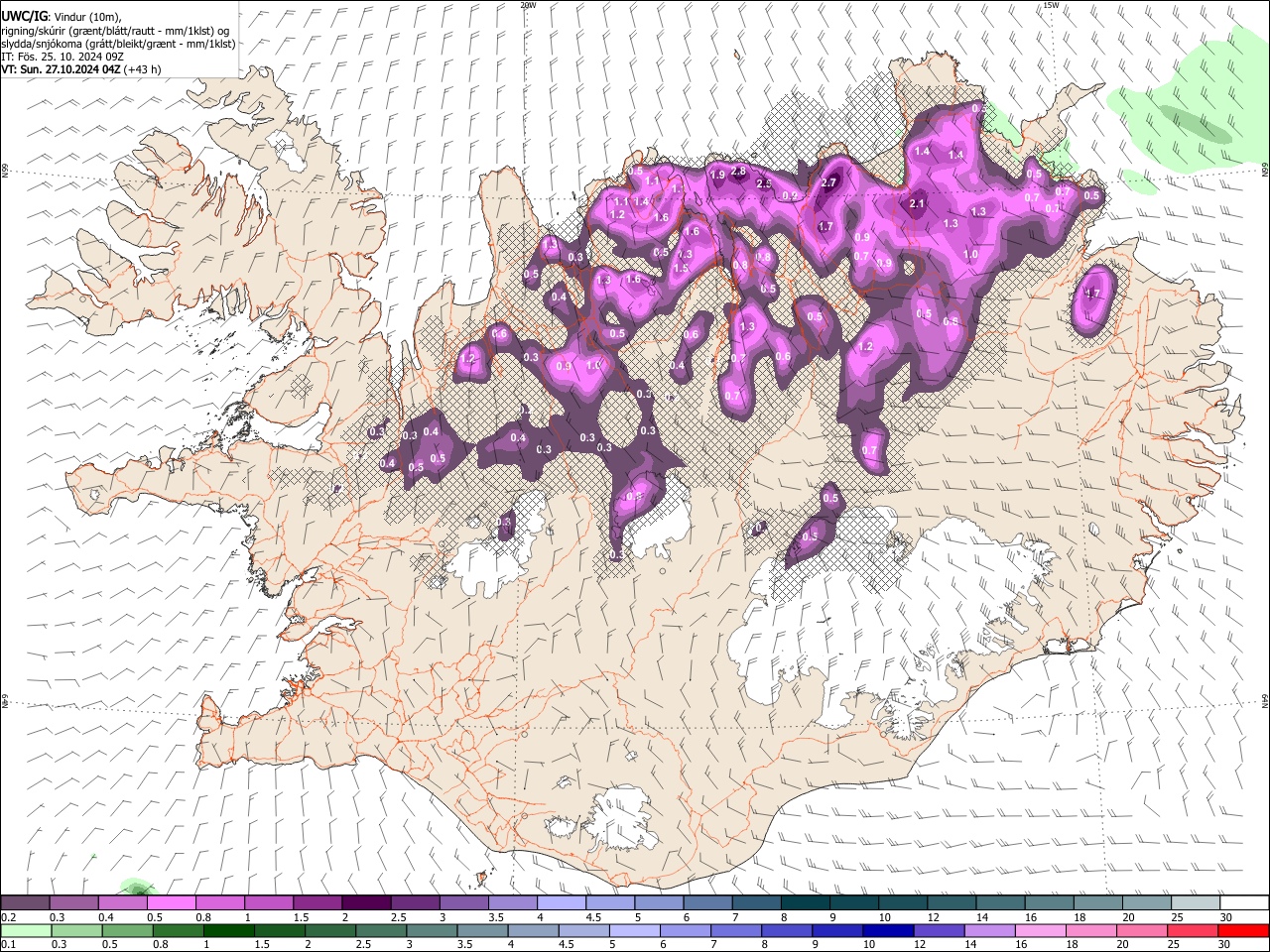Screen dimensions: 1270x952
Task: Click the 20 label on the lower scale
Action: [1123, 944]
